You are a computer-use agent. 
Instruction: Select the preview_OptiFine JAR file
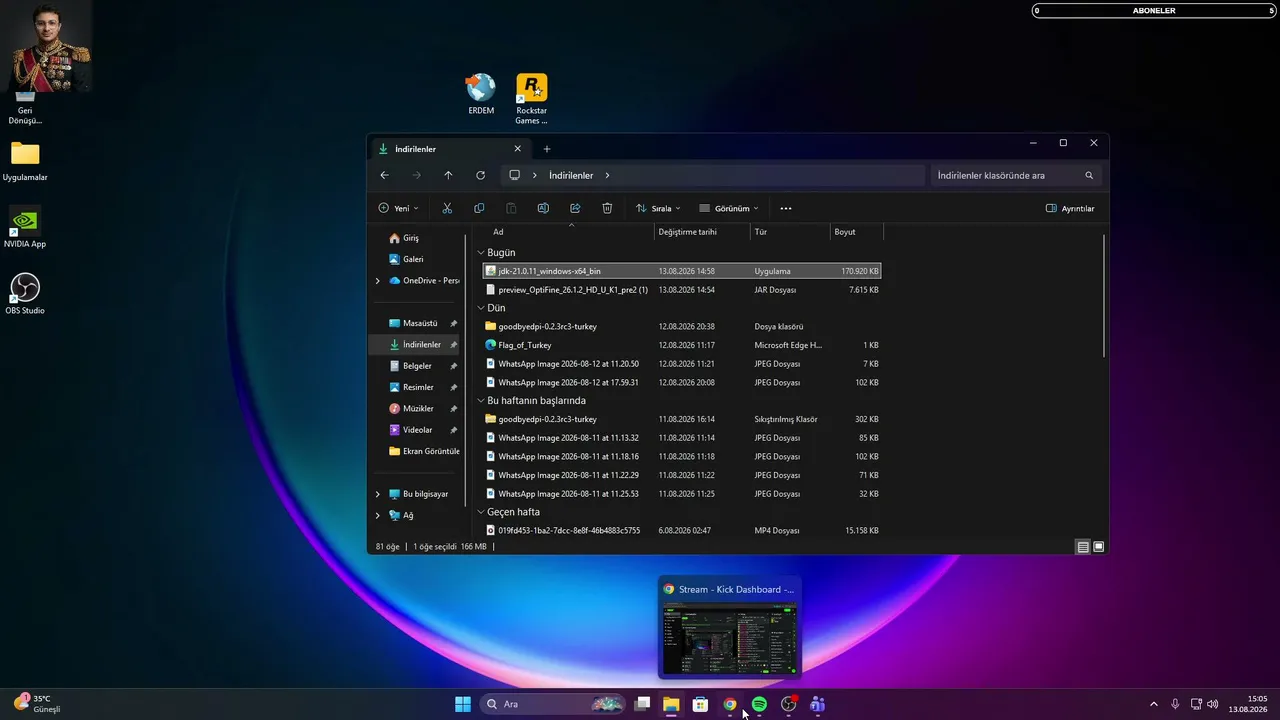click(681, 290)
